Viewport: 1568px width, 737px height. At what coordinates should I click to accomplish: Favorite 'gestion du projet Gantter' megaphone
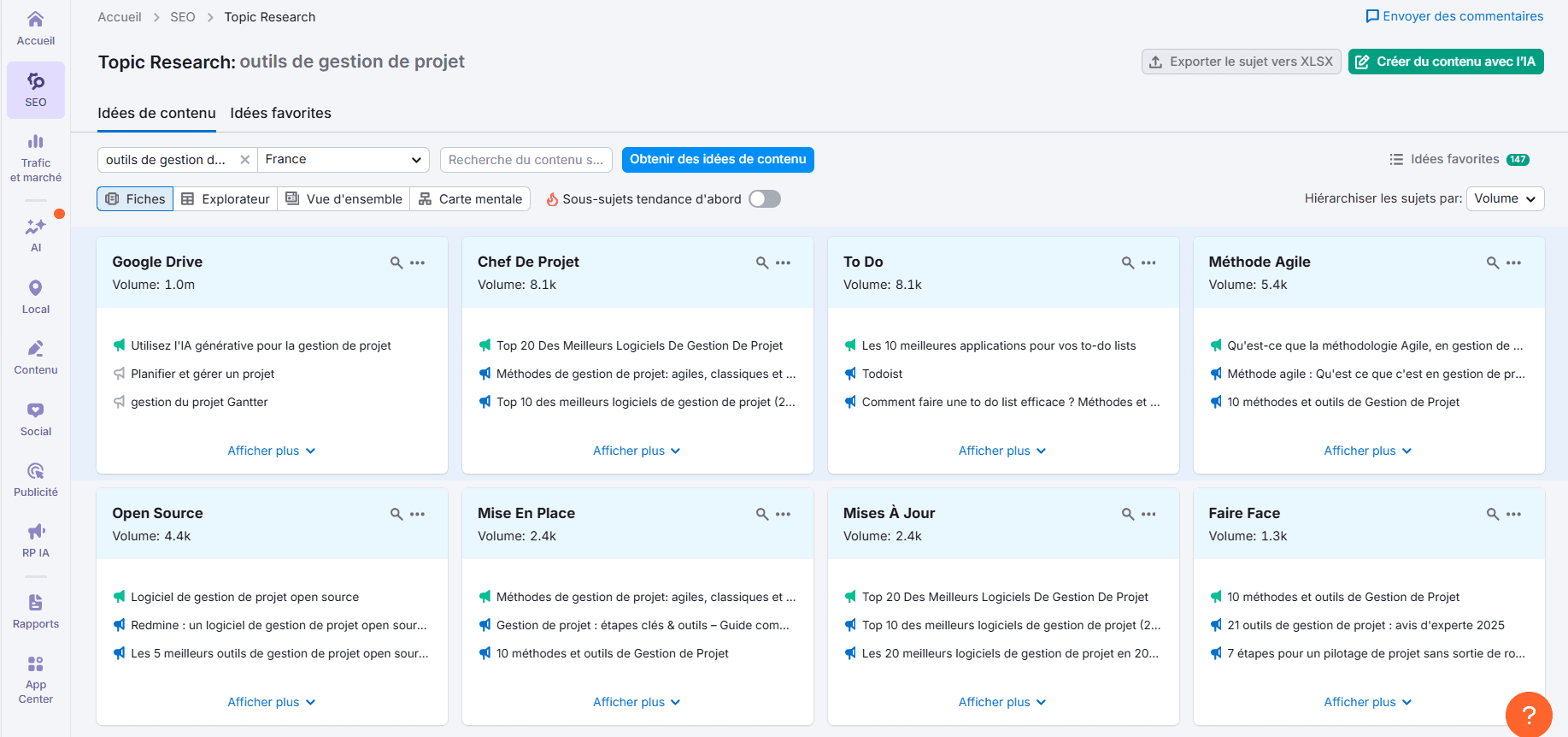point(119,402)
